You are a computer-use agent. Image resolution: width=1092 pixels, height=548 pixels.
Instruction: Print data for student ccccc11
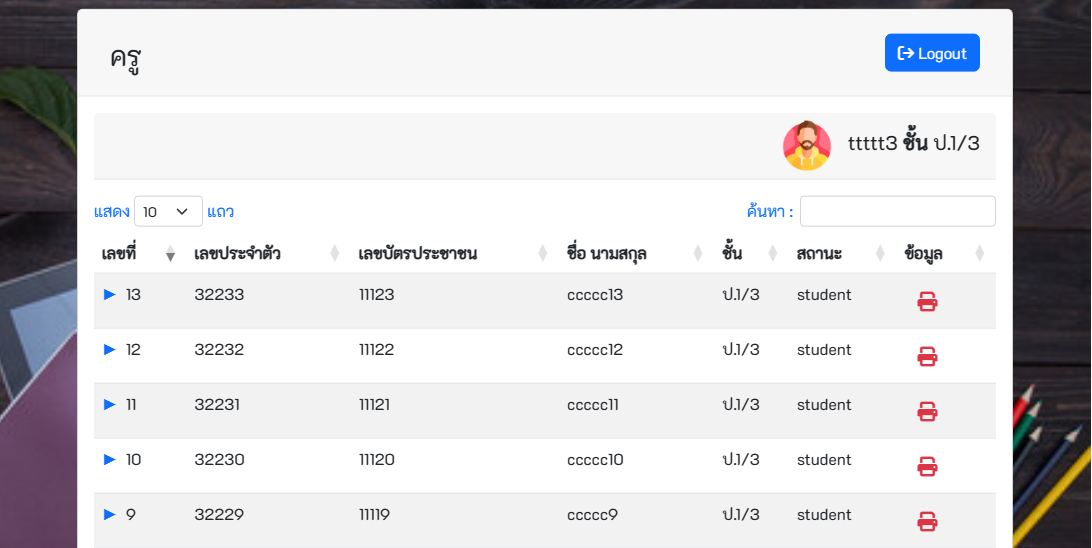click(927, 412)
